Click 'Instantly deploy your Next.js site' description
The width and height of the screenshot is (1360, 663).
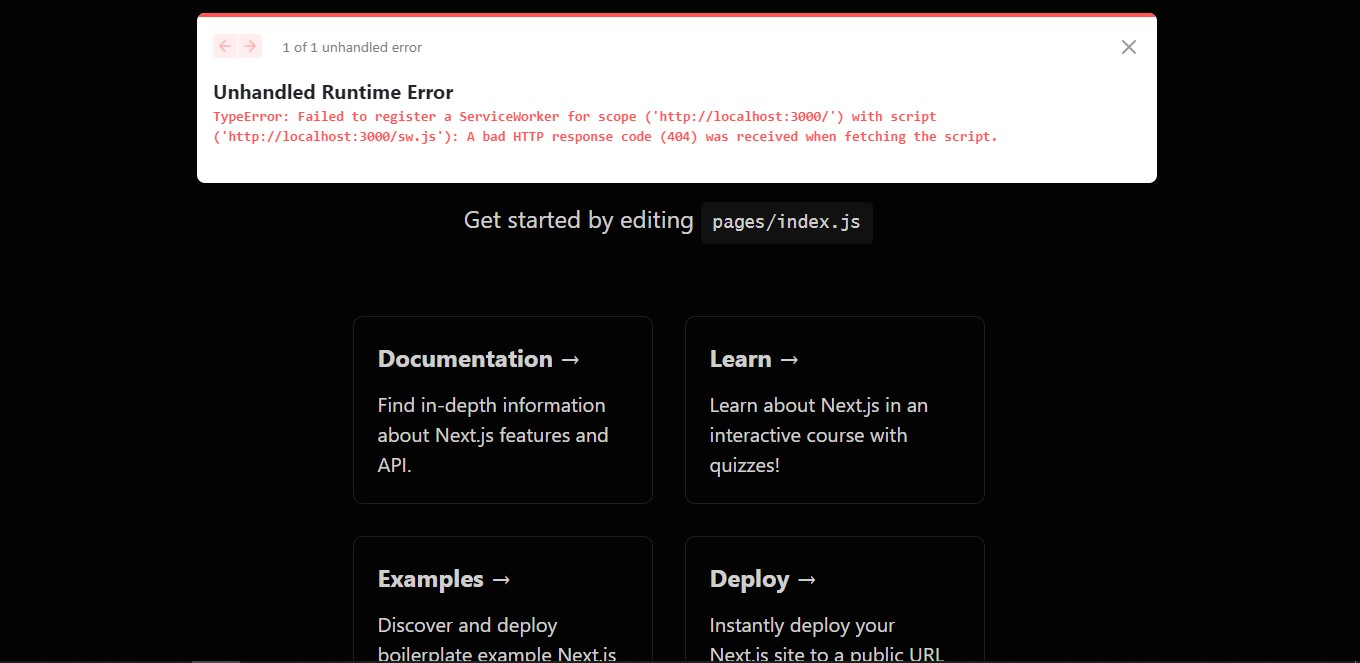pos(827,640)
